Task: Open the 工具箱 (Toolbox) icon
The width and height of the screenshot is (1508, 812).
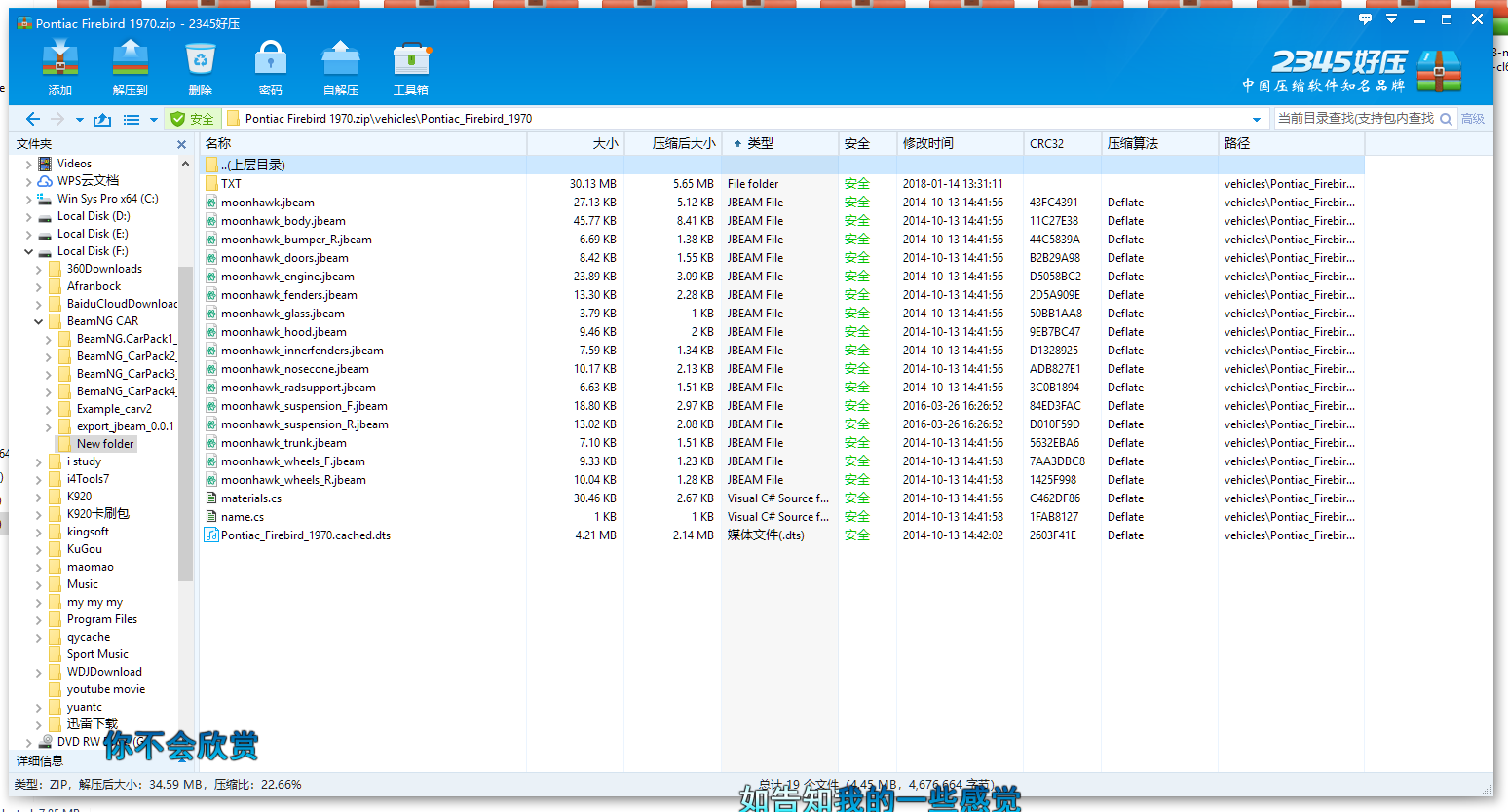Action: tap(411, 68)
